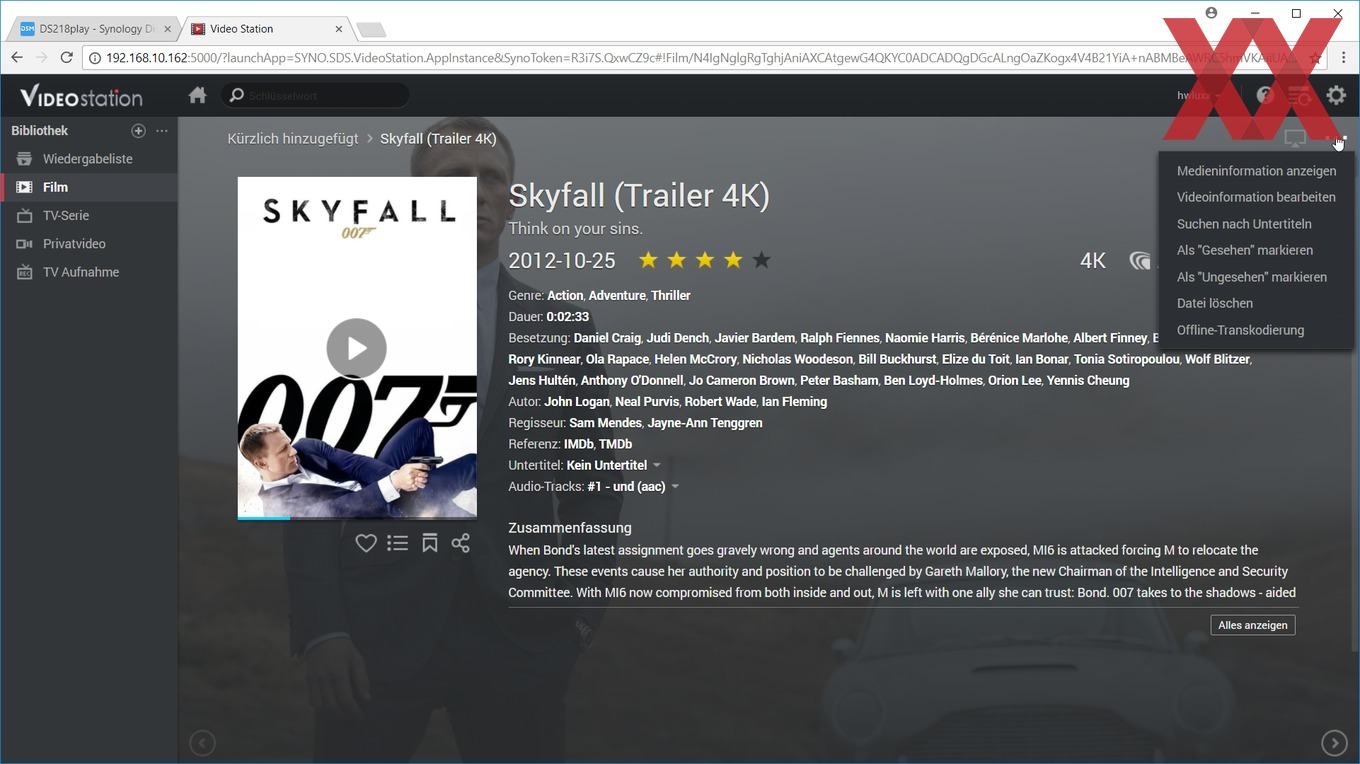Open library options three-dot icon
The height and width of the screenshot is (764, 1360).
tap(162, 131)
